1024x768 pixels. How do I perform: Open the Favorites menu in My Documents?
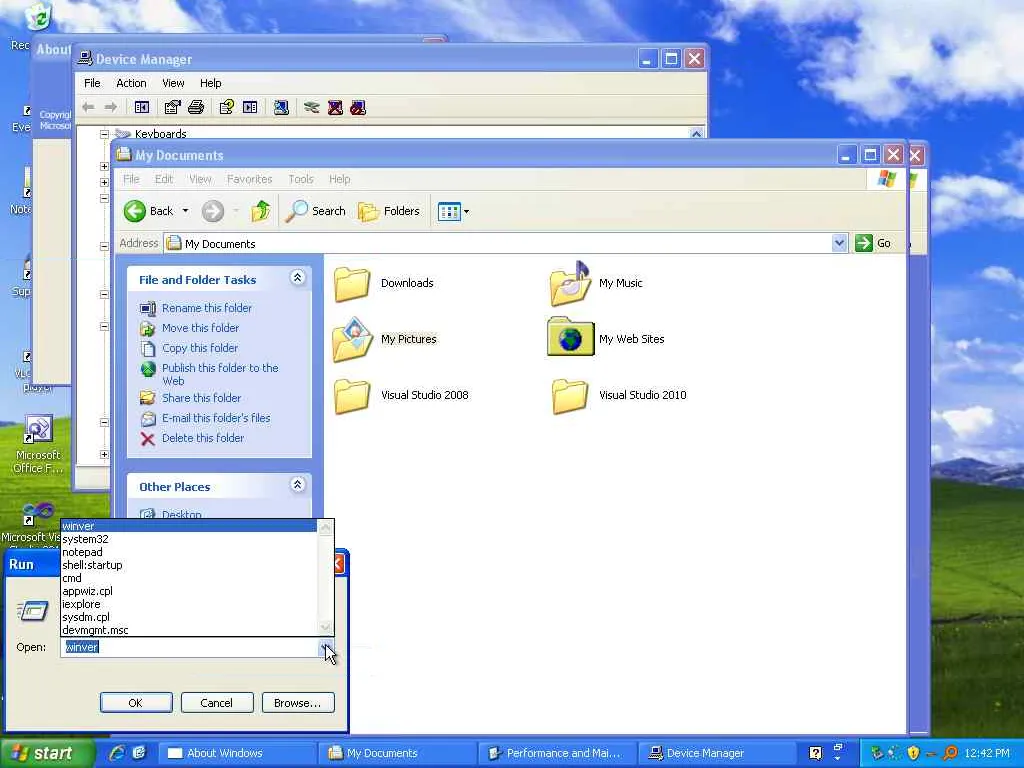(249, 179)
